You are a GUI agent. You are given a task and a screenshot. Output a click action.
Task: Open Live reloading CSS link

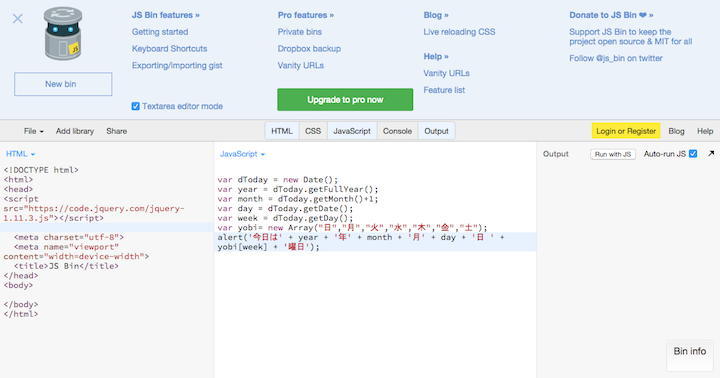pos(459,32)
